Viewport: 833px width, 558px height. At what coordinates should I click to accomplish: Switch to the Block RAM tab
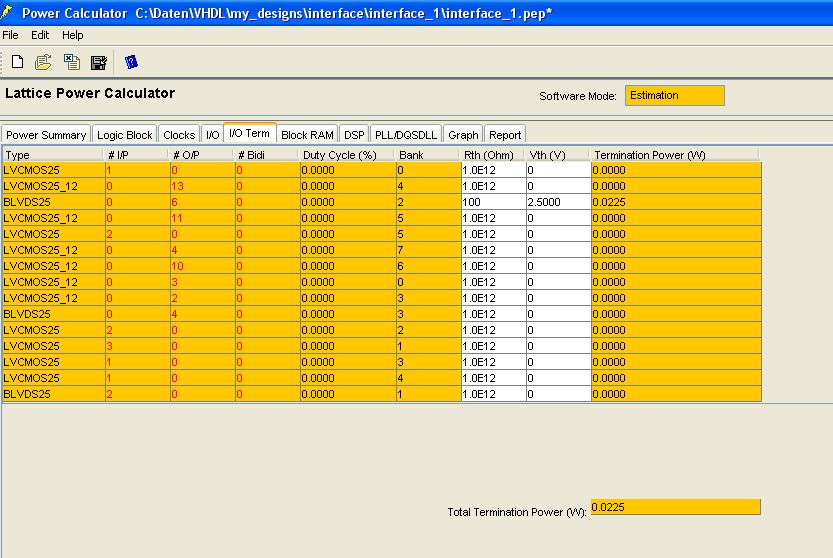click(308, 135)
